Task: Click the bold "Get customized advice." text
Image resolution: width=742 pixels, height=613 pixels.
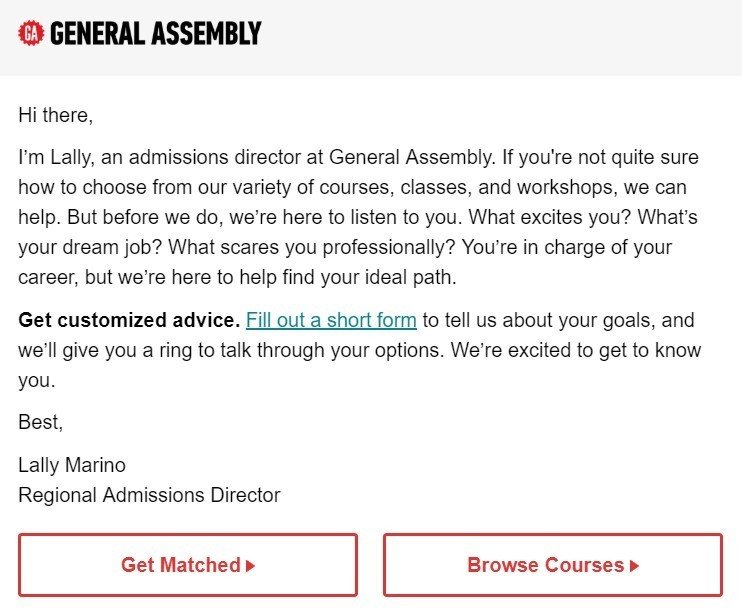Action: pos(129,320)
